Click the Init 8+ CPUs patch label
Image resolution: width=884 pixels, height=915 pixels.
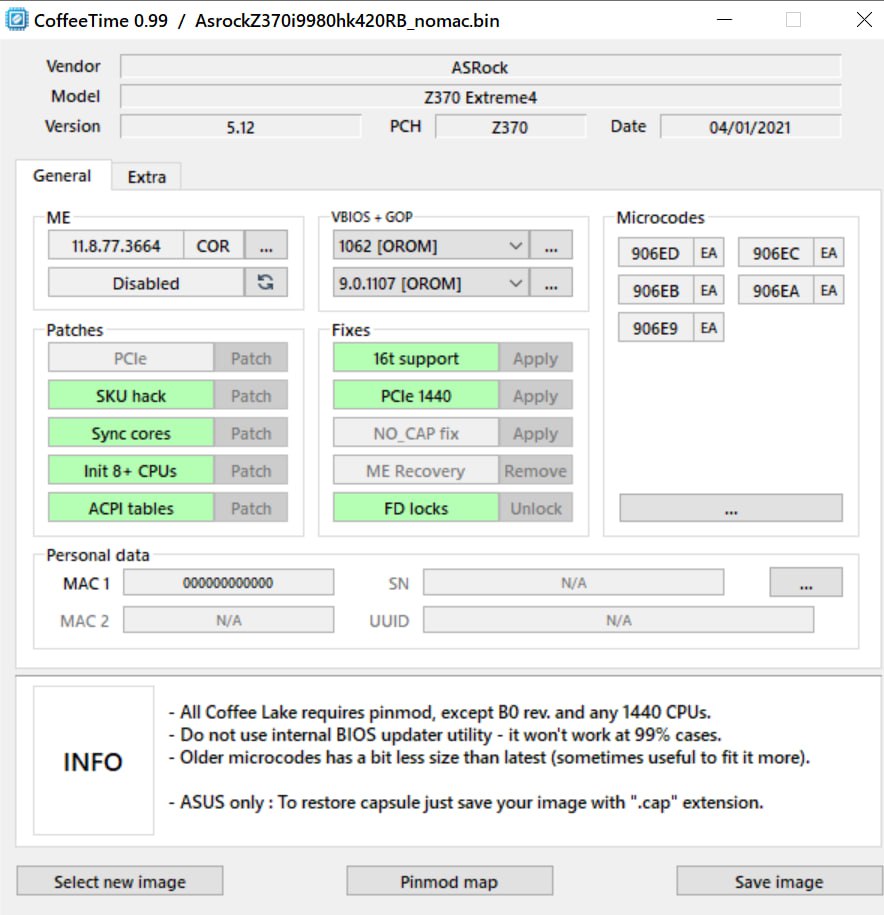pyautogui.click(x=131, y=470)
